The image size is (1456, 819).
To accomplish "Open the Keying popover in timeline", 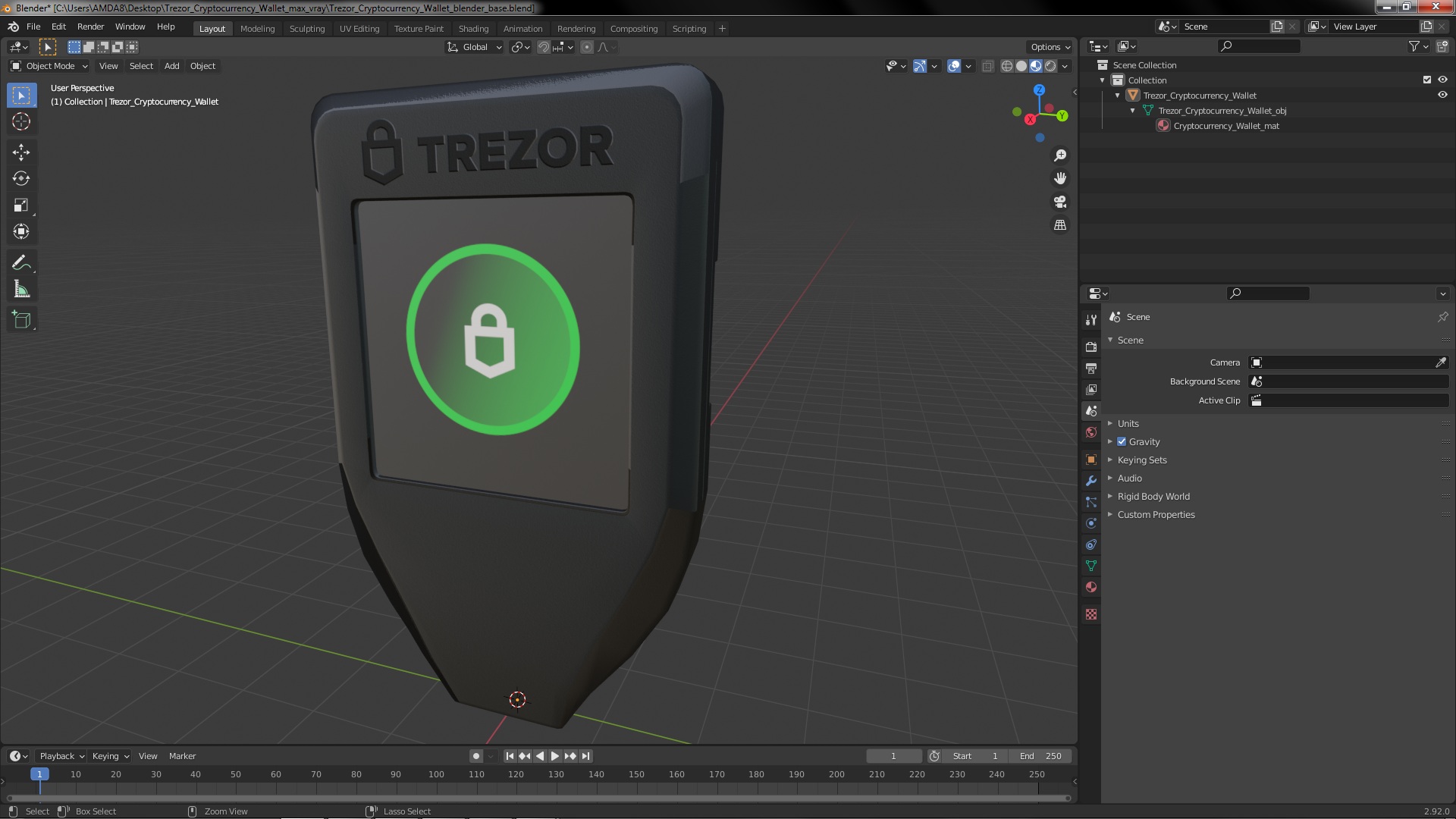I will [110, 756].
